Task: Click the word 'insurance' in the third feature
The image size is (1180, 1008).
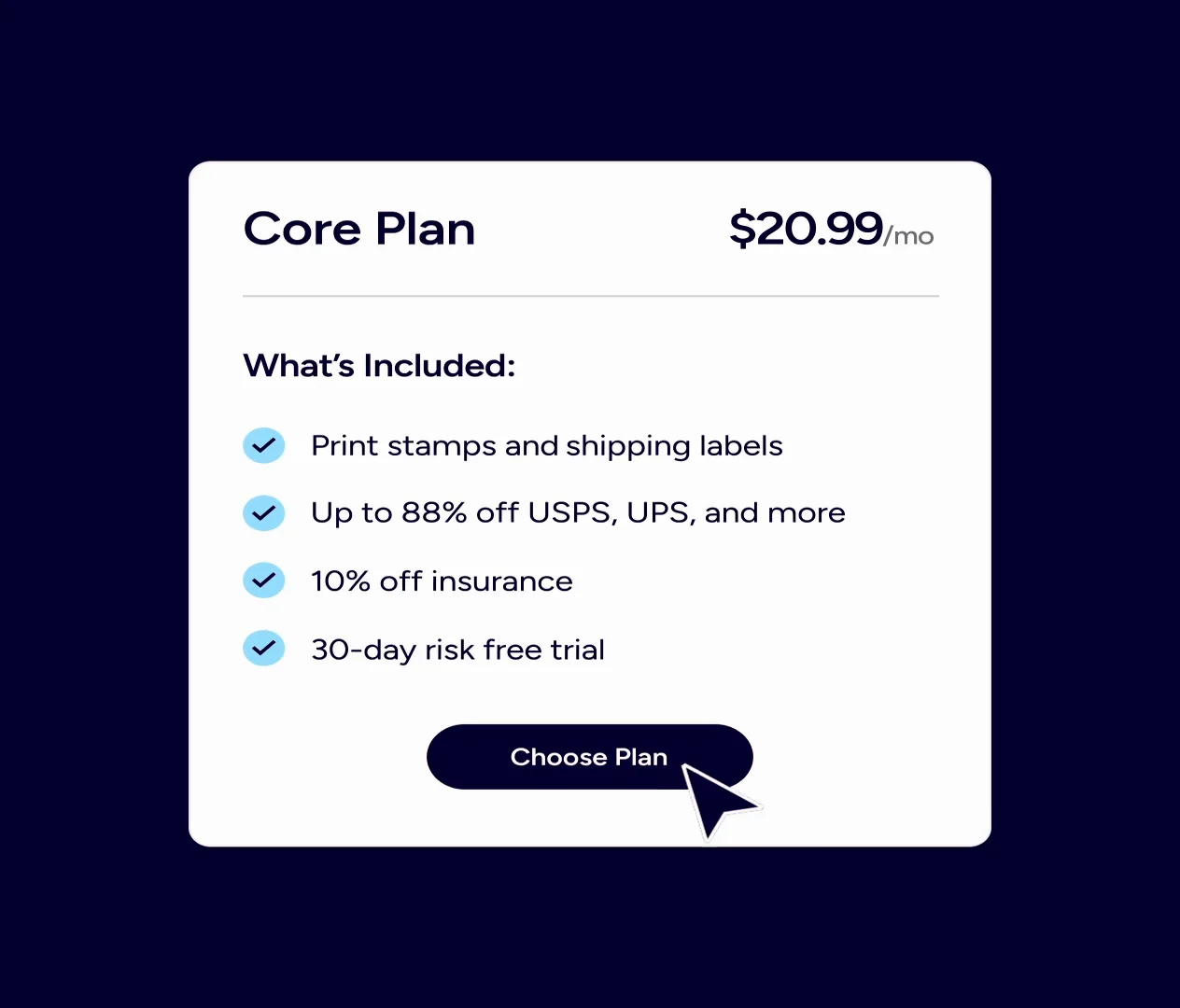Action: [501, 581]
